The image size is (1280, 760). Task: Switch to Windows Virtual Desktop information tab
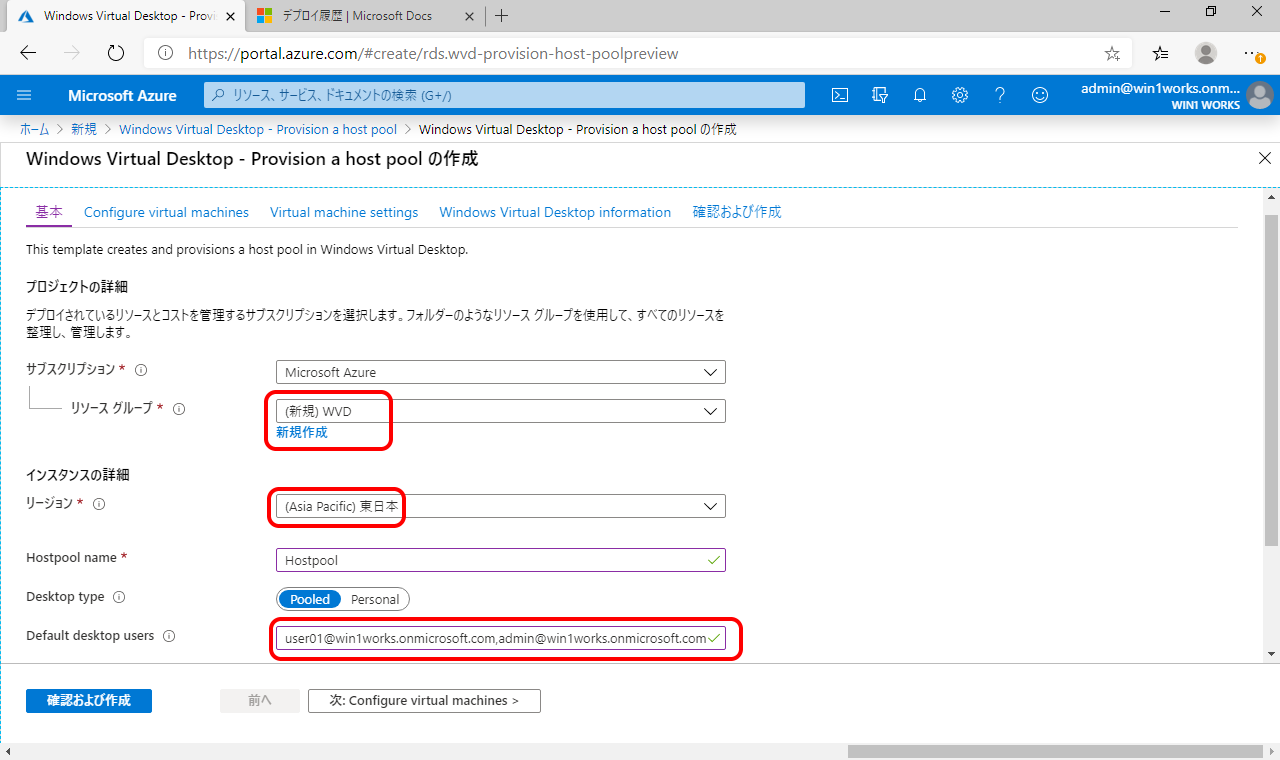555,212
